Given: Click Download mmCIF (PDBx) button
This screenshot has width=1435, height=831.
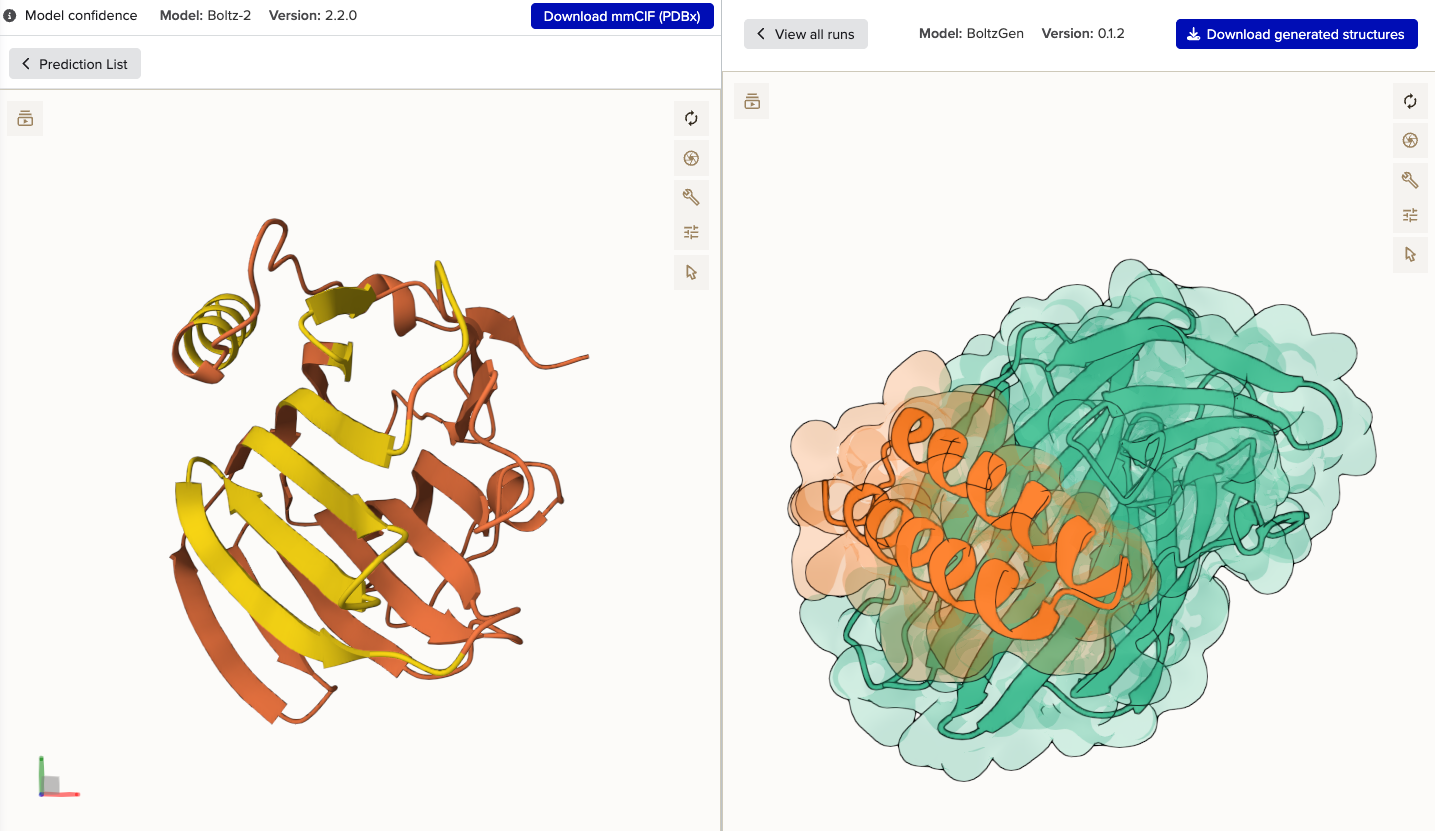Looking at the screenshot, I should 622,16.
